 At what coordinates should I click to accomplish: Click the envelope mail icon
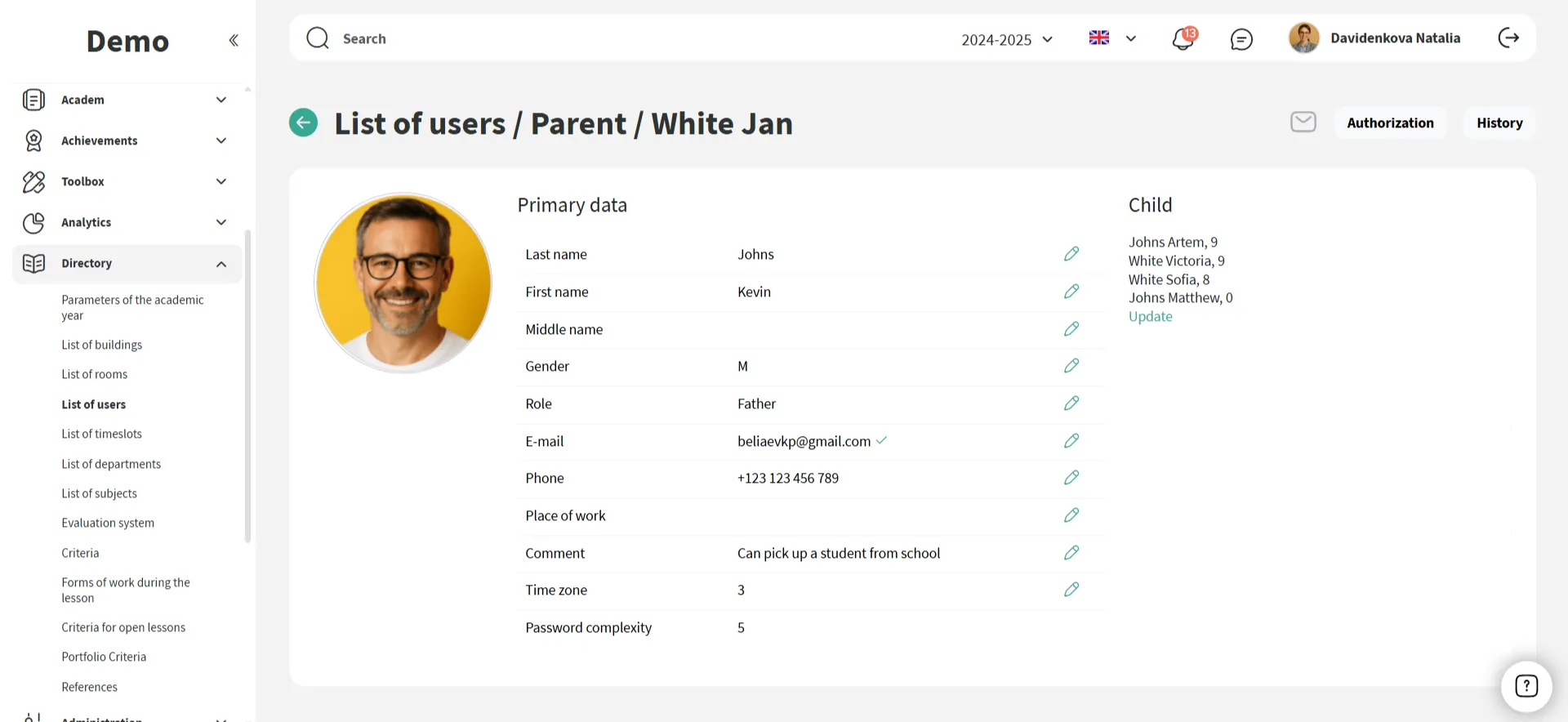click(1303, 123)
